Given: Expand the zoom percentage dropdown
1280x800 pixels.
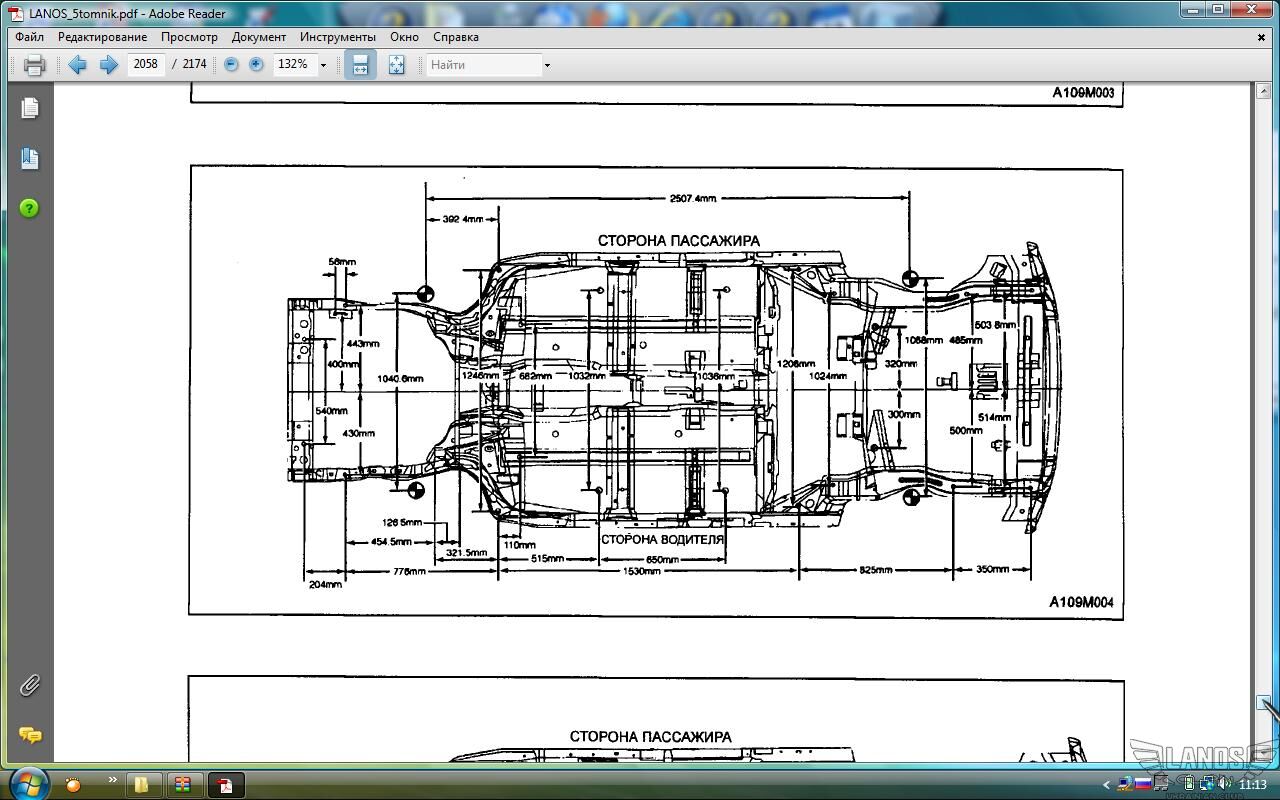Looking at the screenshot, I should (323, 65).
